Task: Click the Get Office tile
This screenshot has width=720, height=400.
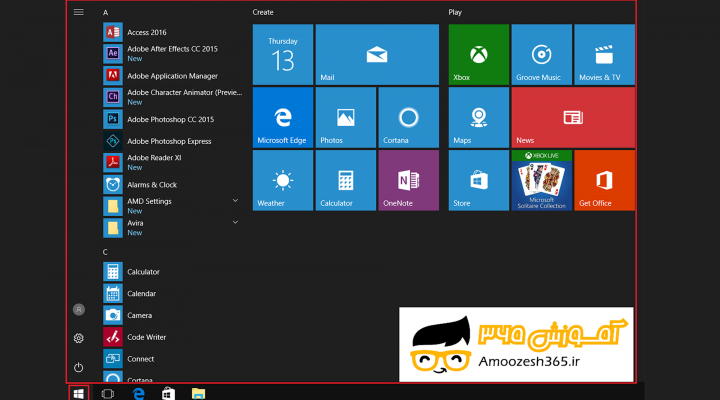Action: (605, 180)
